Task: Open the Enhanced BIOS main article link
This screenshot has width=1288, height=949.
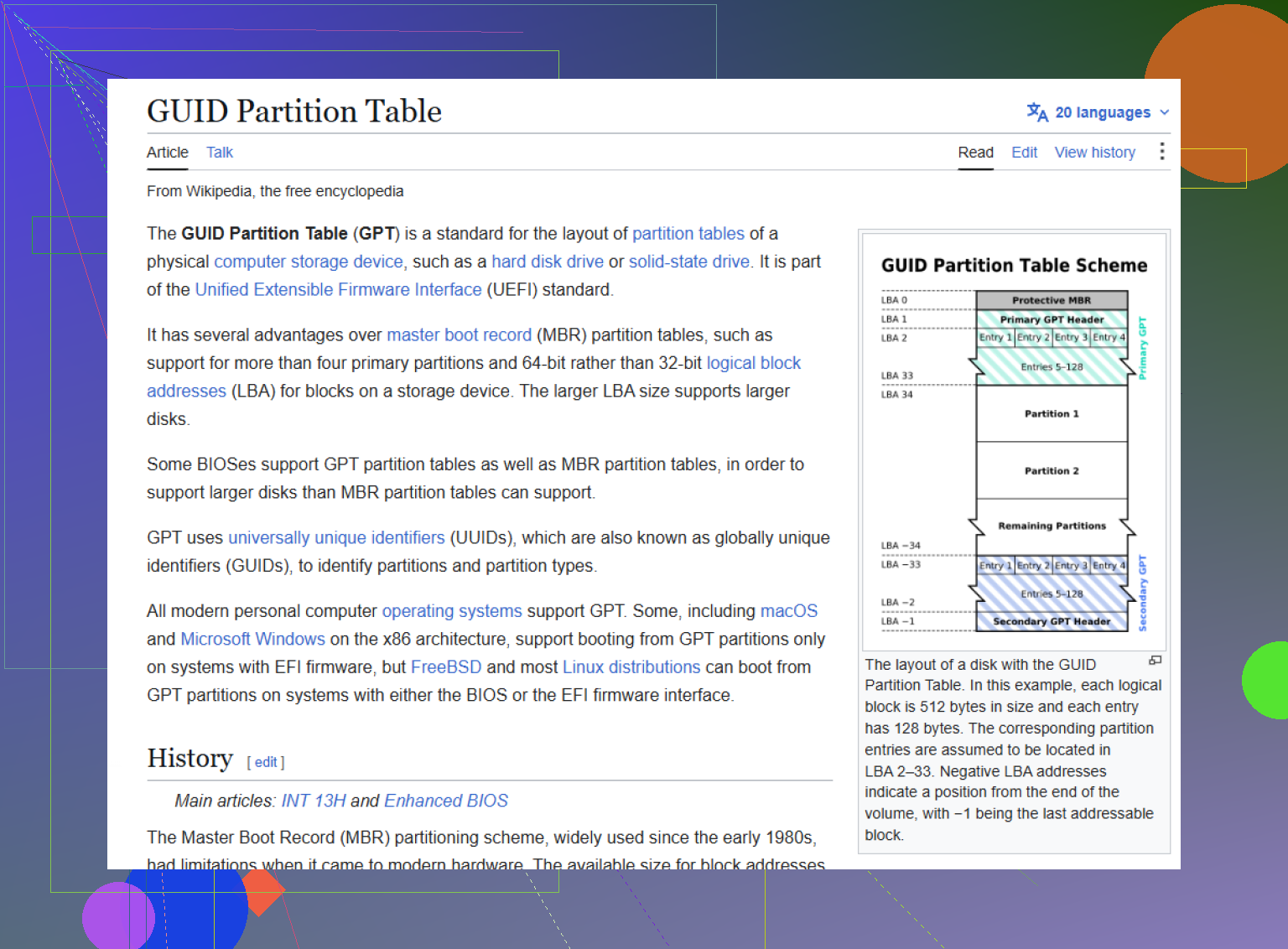Action: (x=446, y=801)
